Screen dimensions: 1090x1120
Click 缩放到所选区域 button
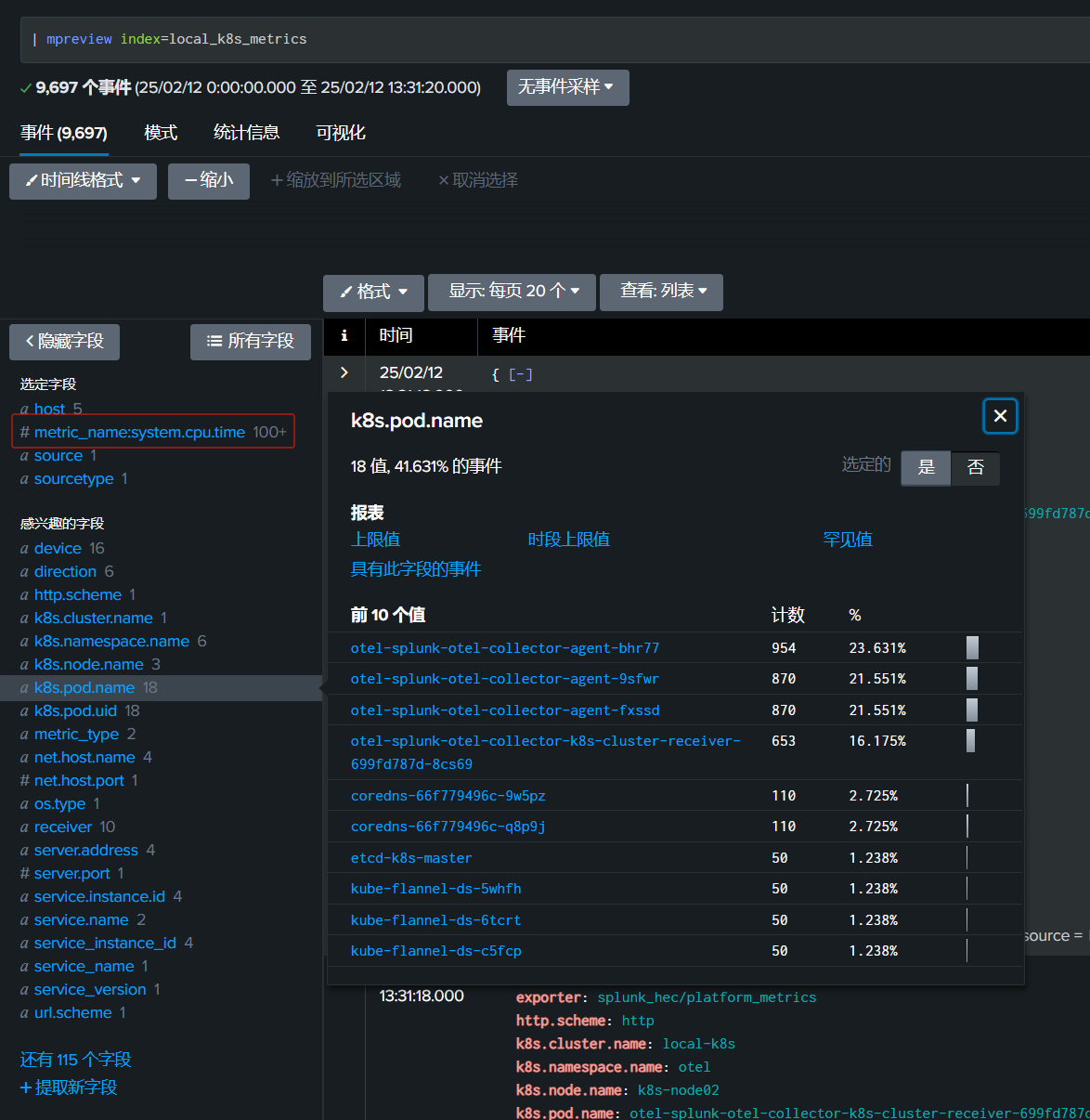click(x=336, y=180)
